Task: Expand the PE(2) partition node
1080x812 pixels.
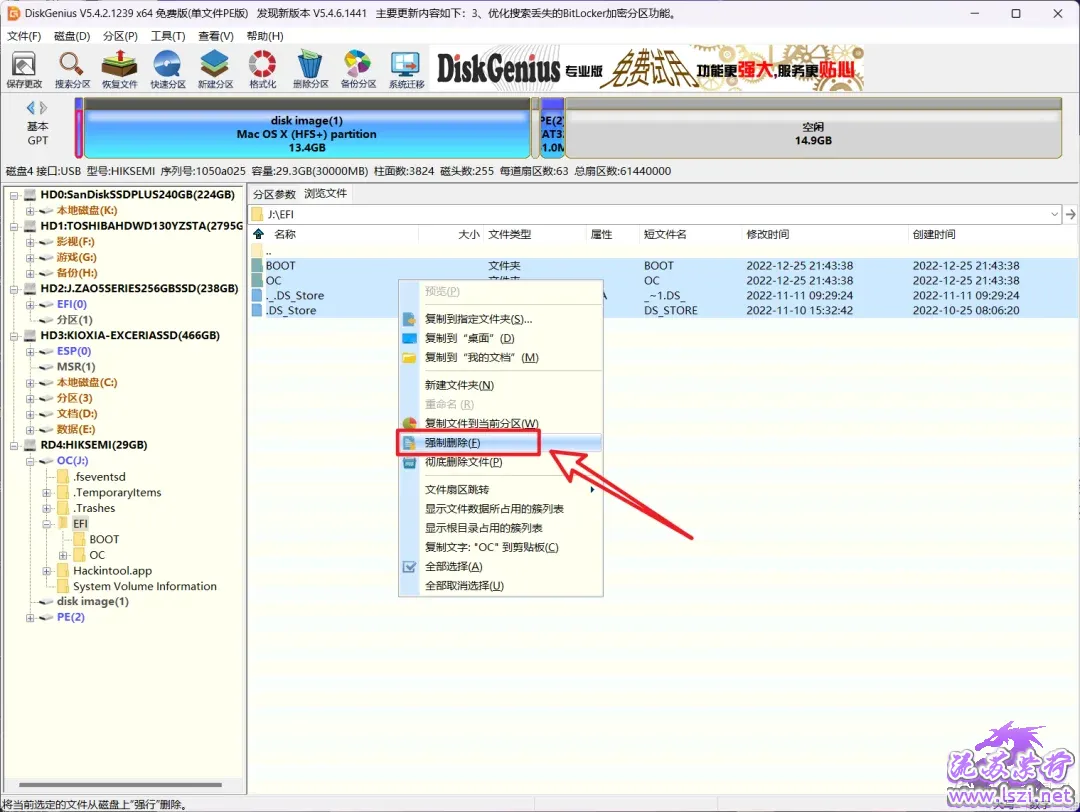Action: pyautogui.click(x=30, y=618)
